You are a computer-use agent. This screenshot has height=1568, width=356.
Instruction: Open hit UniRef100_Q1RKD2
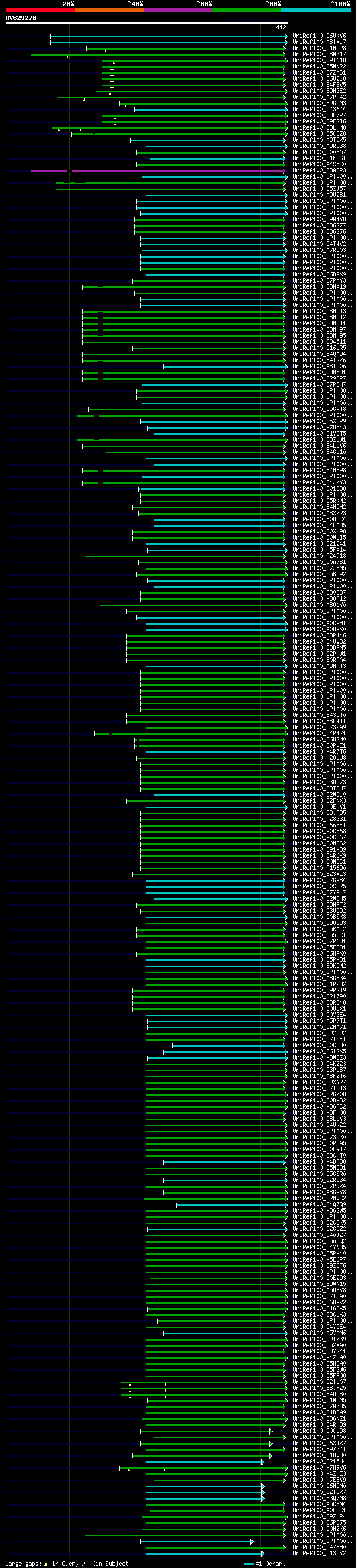pos(319,985)
